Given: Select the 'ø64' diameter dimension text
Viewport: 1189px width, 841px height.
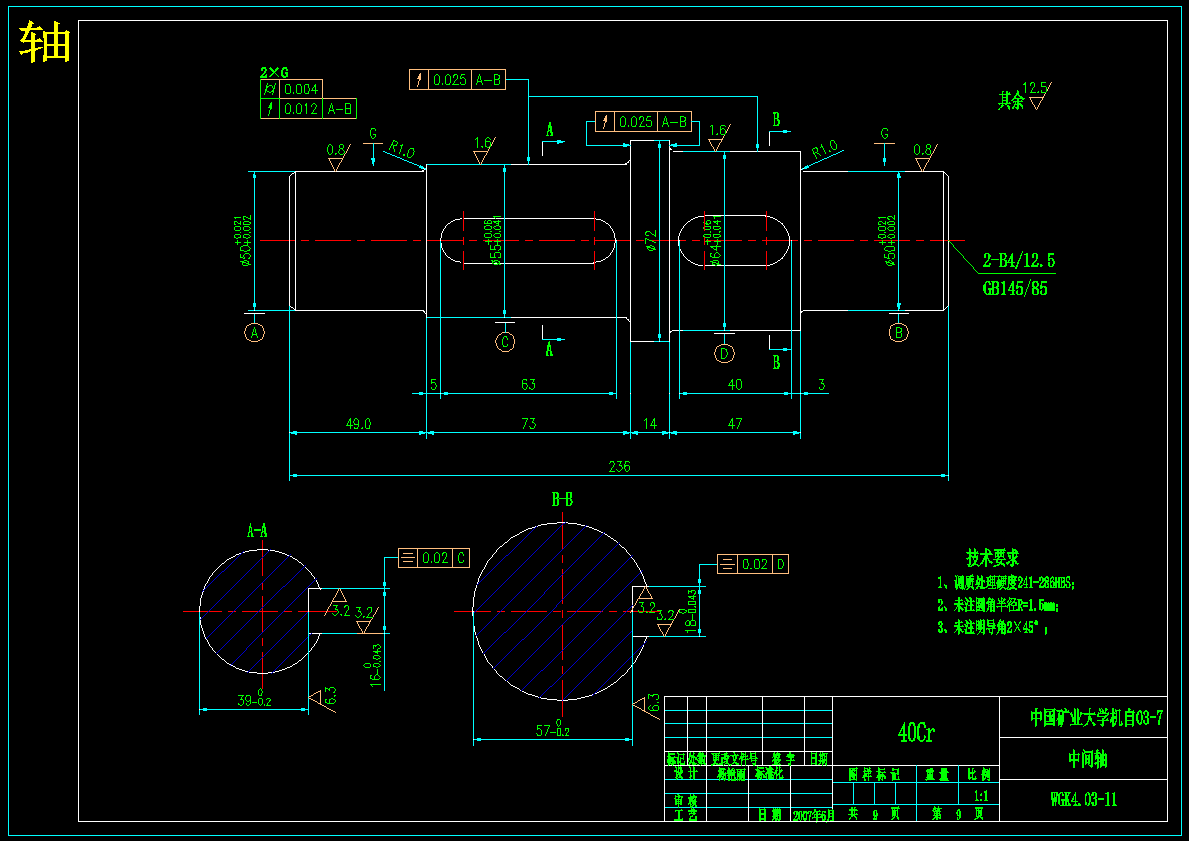Looking at the screenshot, I should [714, 241].
